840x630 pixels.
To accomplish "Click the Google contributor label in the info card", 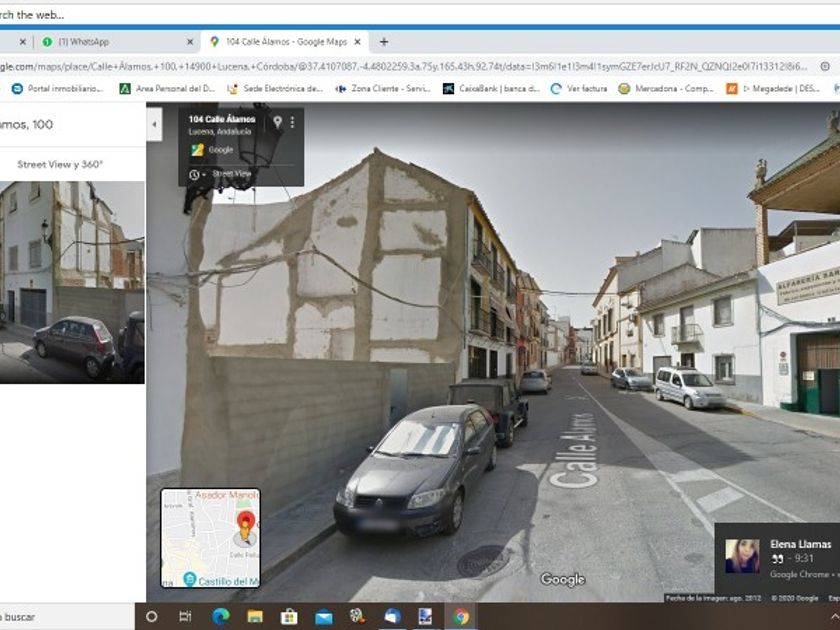I will pyautogui.click(x=220, y=150).
